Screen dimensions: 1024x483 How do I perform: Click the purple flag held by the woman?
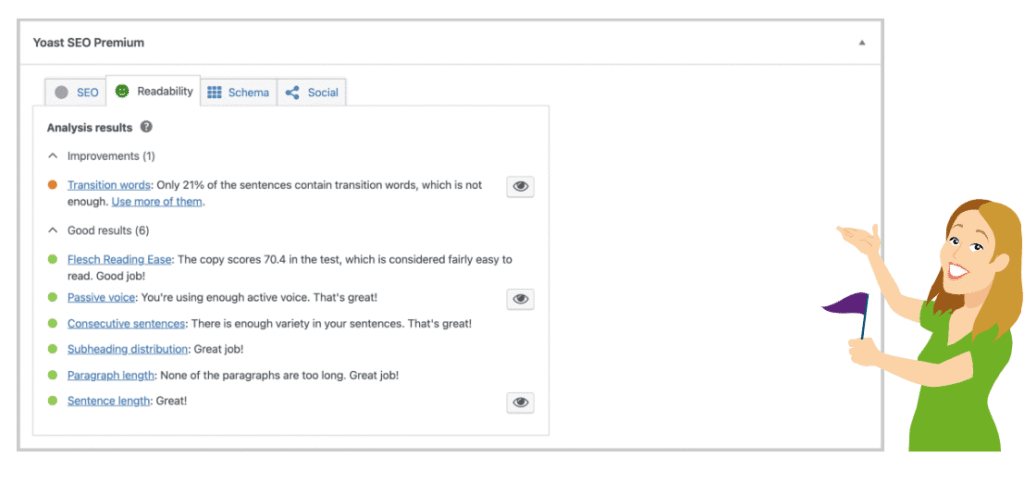click(845, 301)
